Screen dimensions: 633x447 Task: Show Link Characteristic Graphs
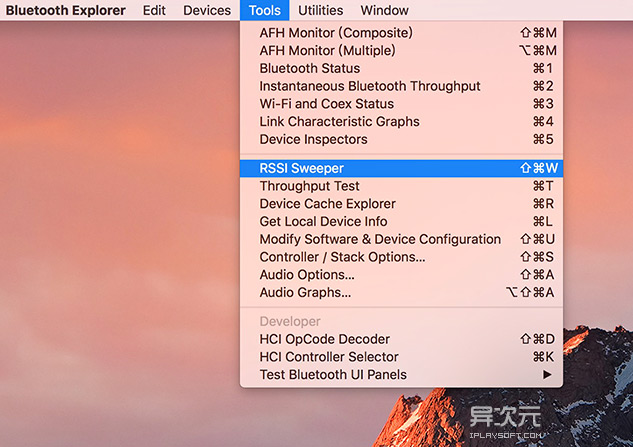tap(339, 122)
